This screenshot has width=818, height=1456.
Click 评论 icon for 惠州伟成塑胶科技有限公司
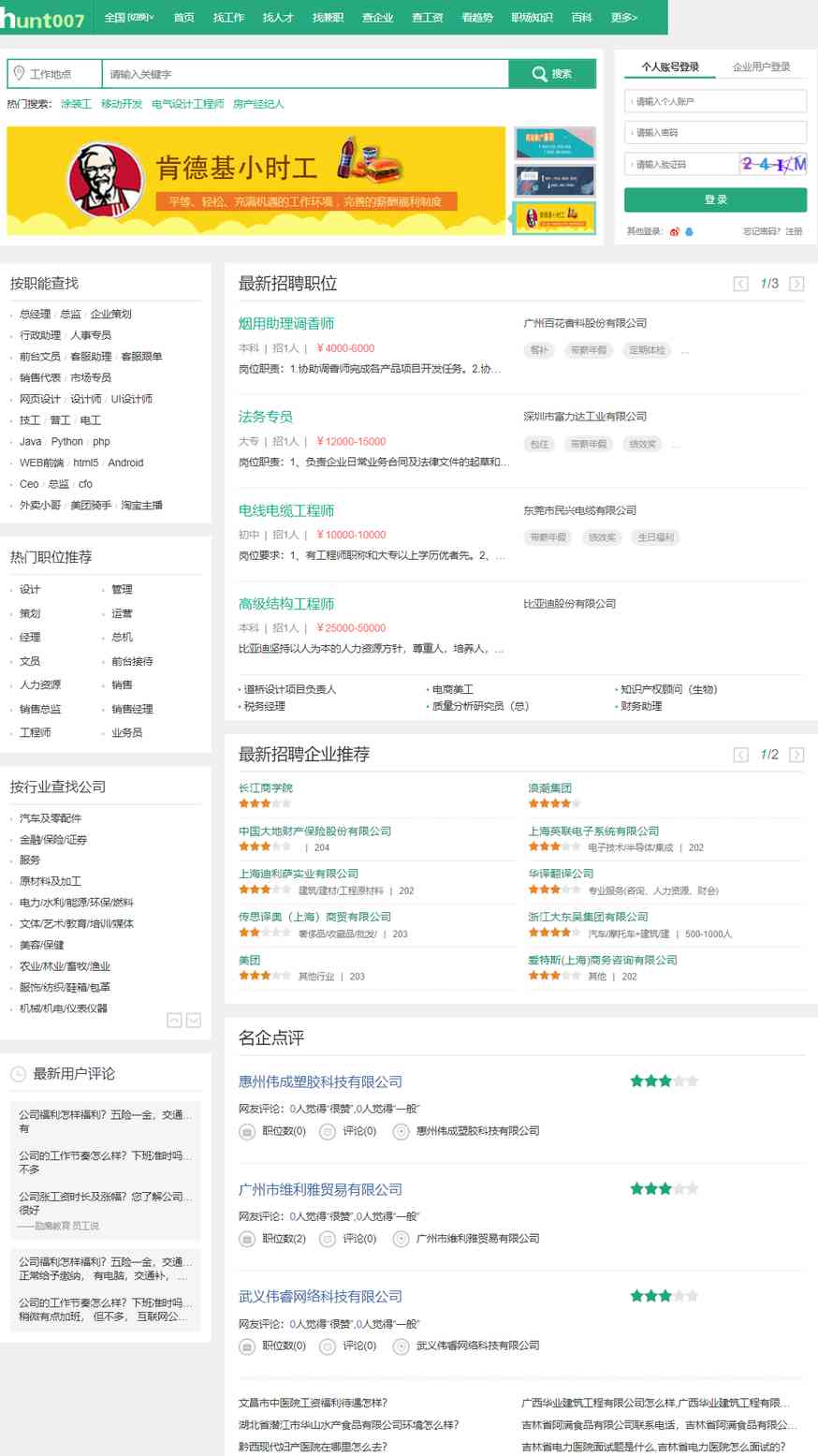click(x=328, y=1131)
